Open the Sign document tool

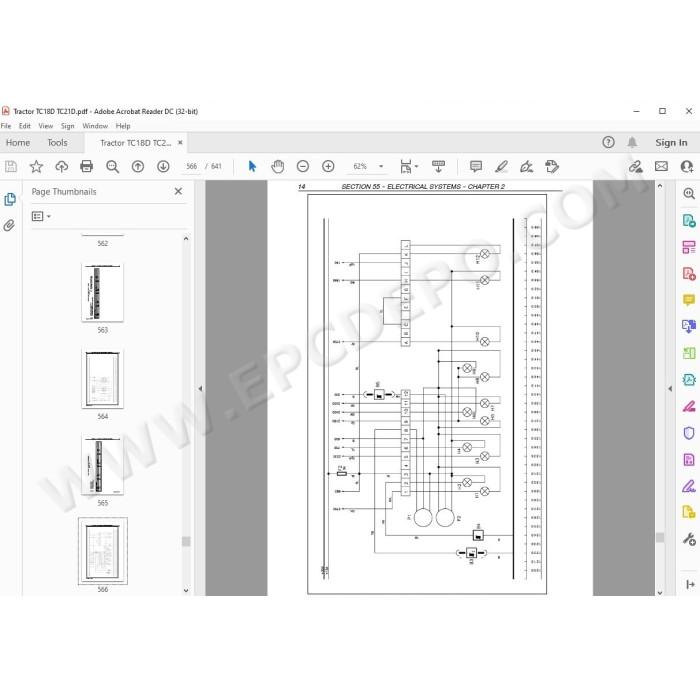click(x=527, y=167)
